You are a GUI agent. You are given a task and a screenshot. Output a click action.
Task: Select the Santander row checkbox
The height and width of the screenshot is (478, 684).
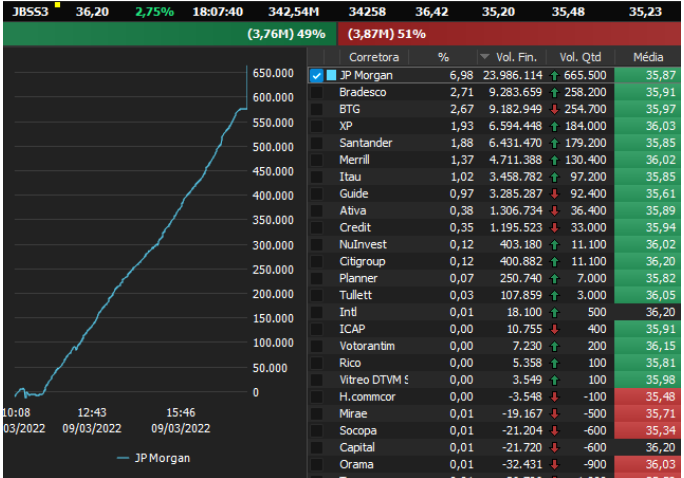[x=316, y=143]
